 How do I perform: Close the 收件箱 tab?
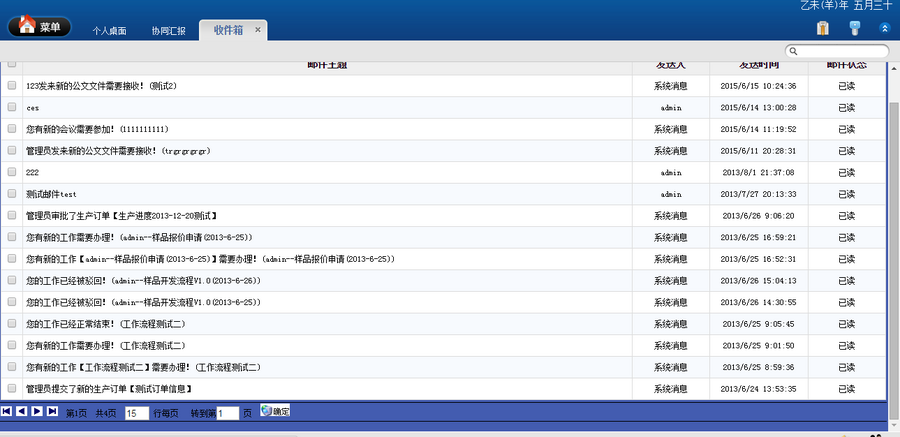[x=258, y=30]
